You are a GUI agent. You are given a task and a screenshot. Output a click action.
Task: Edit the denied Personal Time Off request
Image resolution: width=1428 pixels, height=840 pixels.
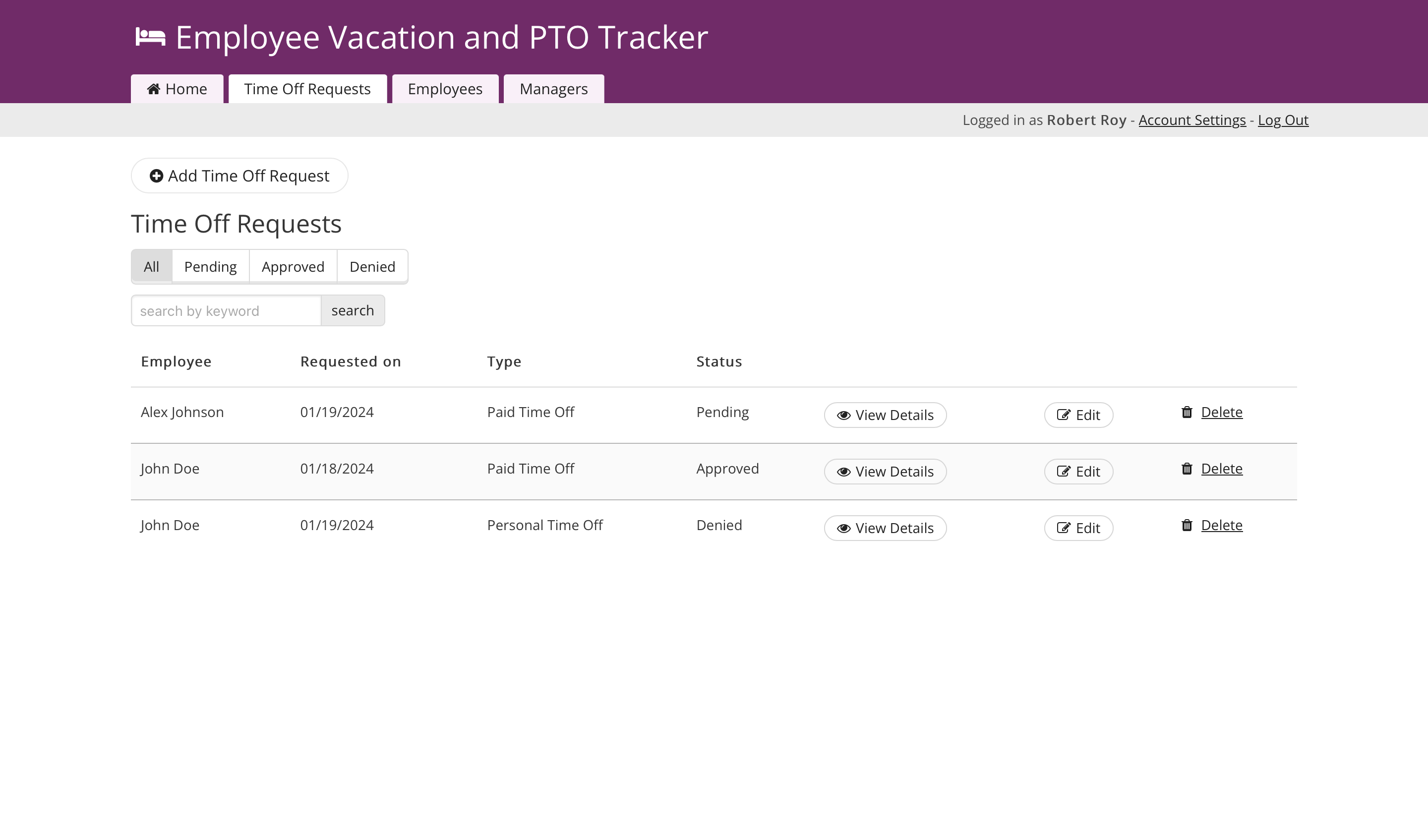(x=1078, y=528)
